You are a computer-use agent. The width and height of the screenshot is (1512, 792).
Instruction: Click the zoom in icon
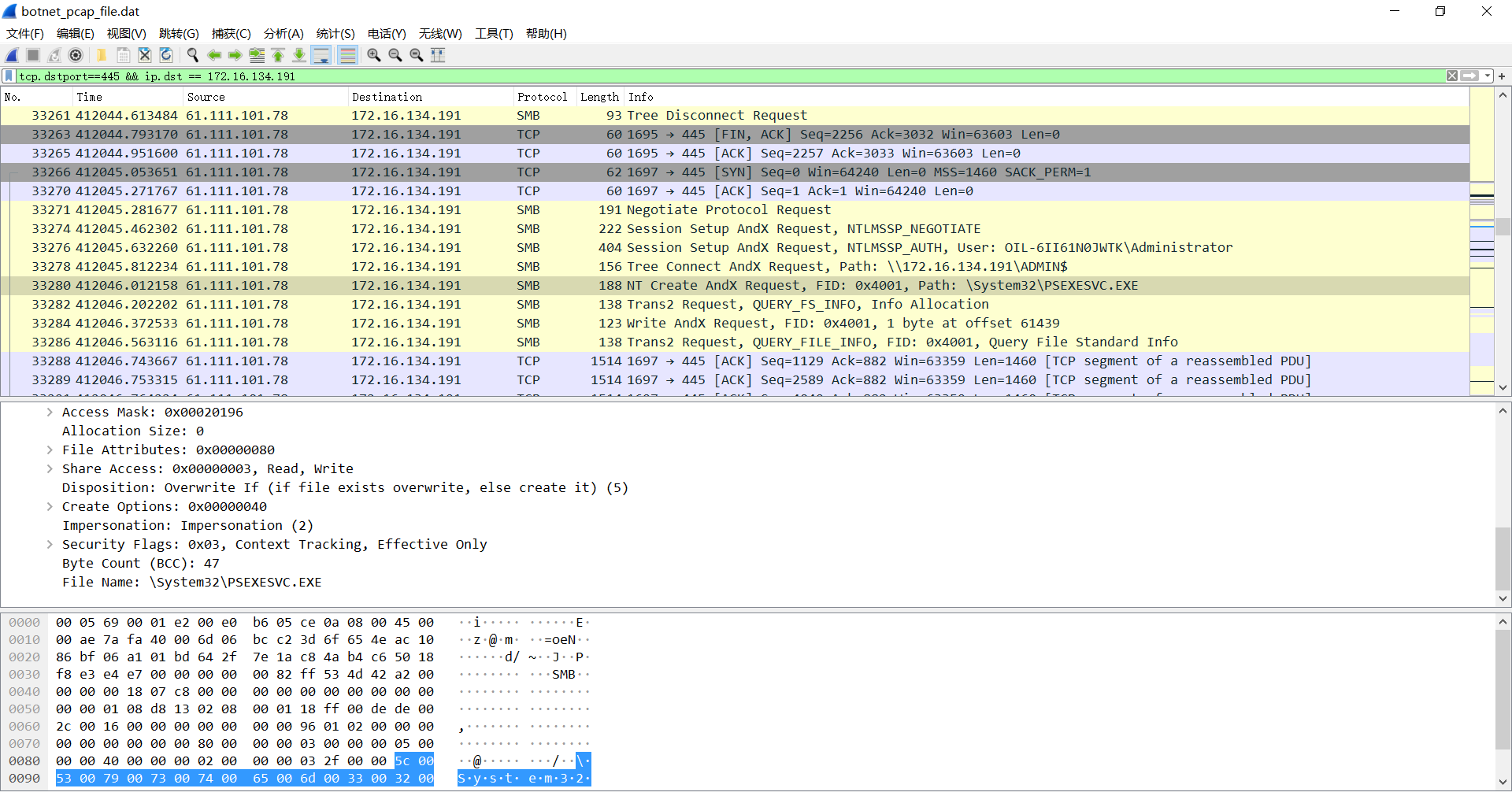tap(374, 55)
